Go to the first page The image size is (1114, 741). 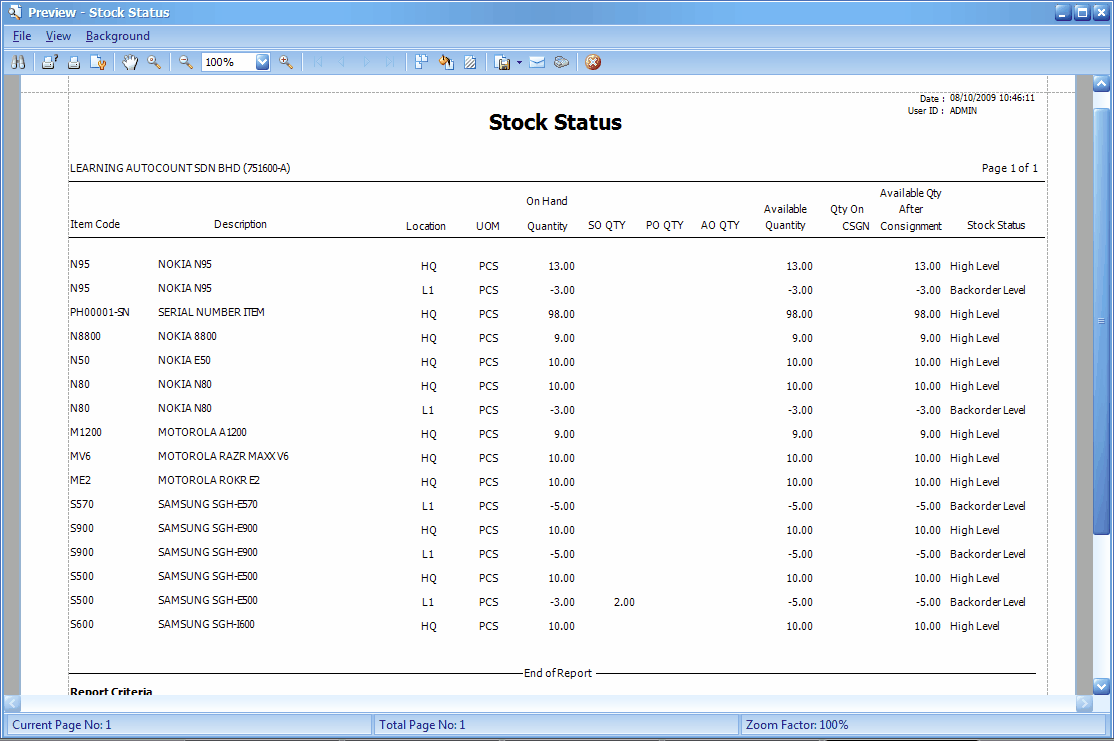tap(318, 63)
